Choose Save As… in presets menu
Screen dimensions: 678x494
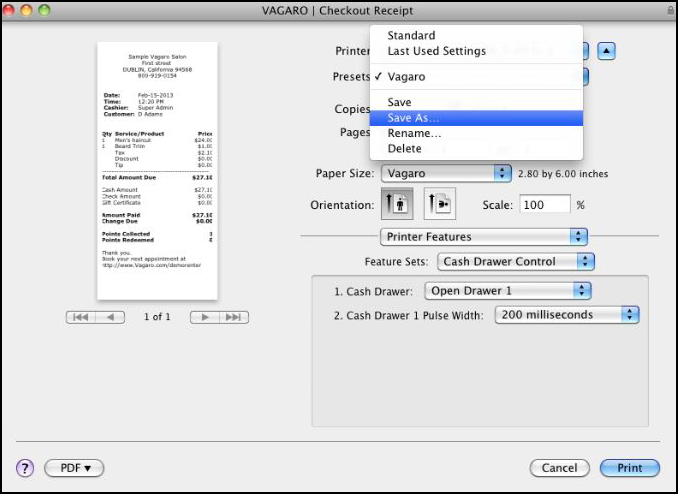pos(477,118)
